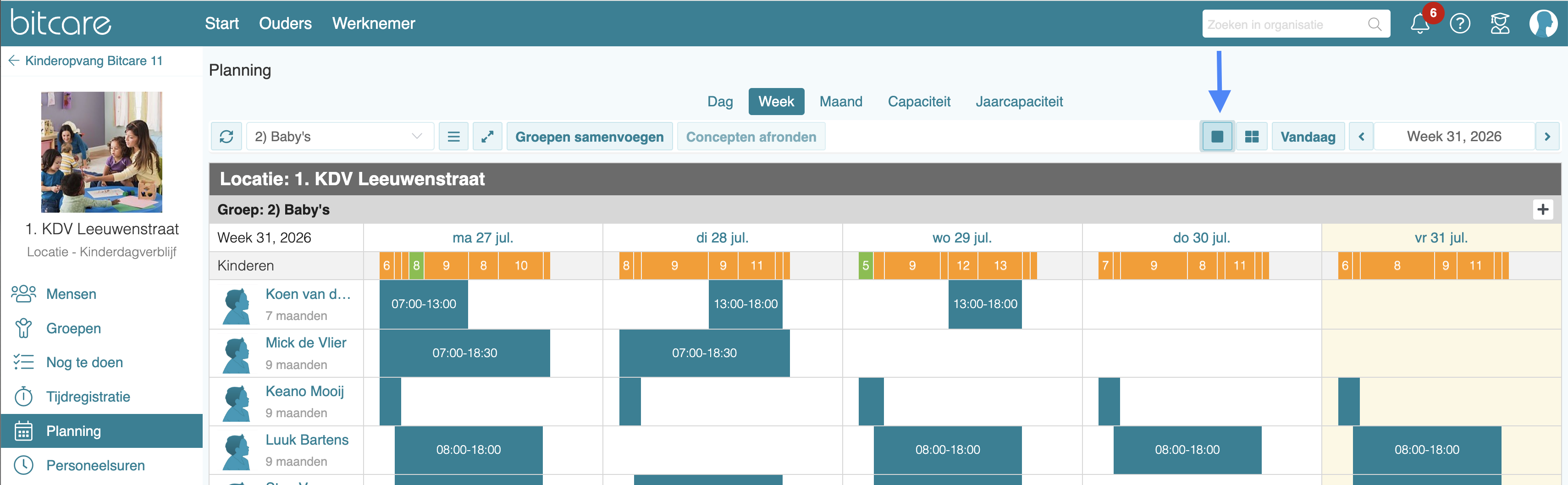Click the graduation cap training icon
Screen dimensions: 1568x485
click(1500, 24)
